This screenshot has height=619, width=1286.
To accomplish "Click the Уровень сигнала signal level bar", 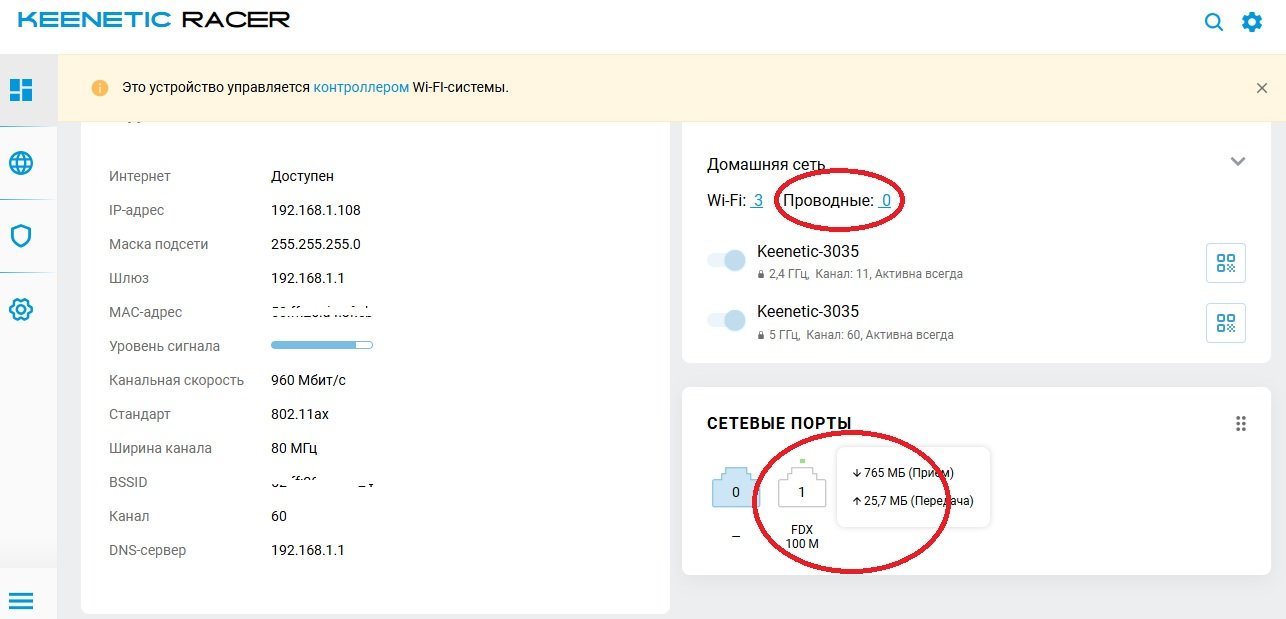I will 322,345.
